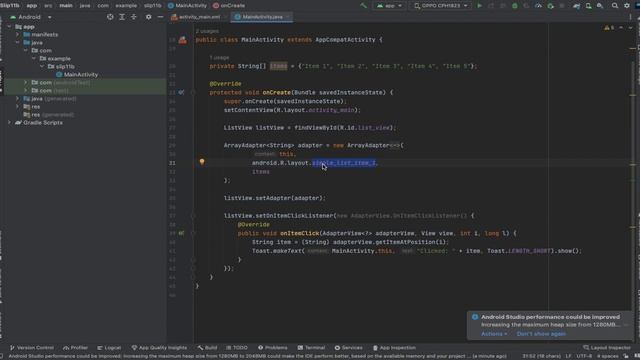Image resolution: width=640 pixels, height=360 pixels.
Task: Start debugging with the green bug icon
Action: 515,6
